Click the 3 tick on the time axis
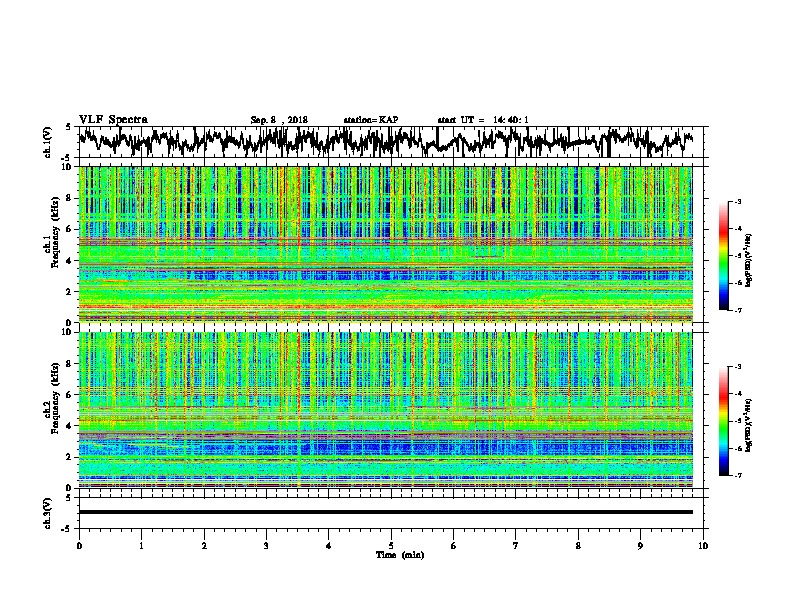The width and height of the screenshot is (792, 612). point(266,546)
